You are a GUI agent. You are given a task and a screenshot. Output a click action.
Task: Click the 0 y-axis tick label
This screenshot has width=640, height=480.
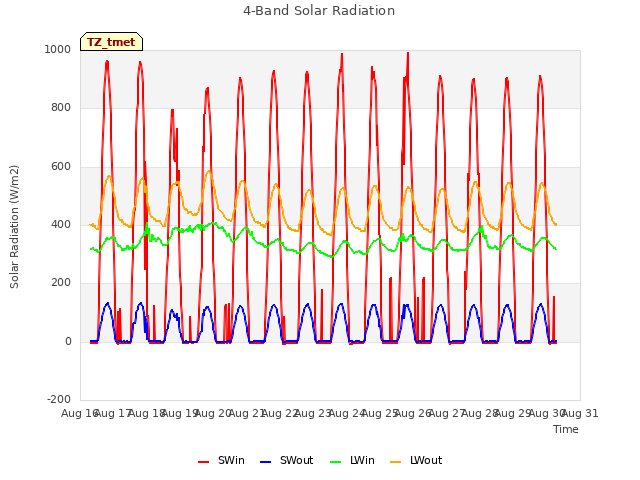tap(68, 341)
